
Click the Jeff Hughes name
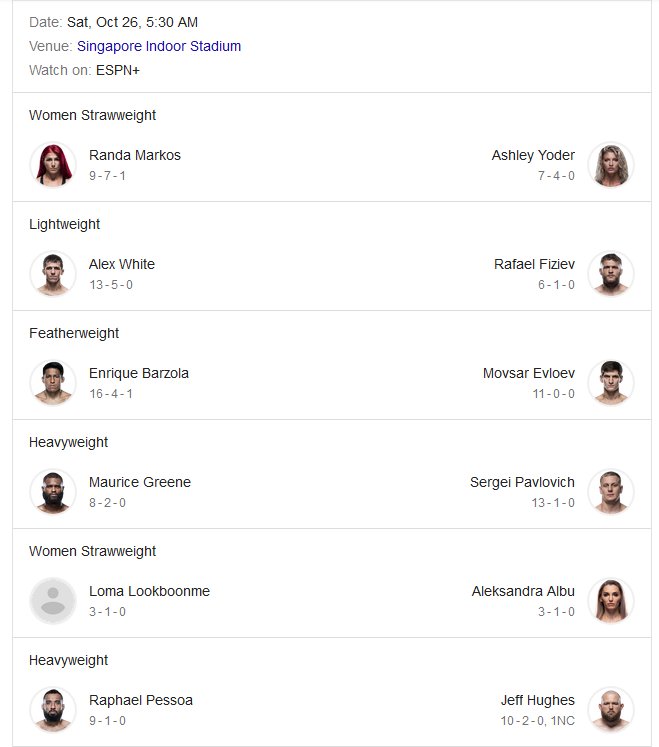coord(537,700)
